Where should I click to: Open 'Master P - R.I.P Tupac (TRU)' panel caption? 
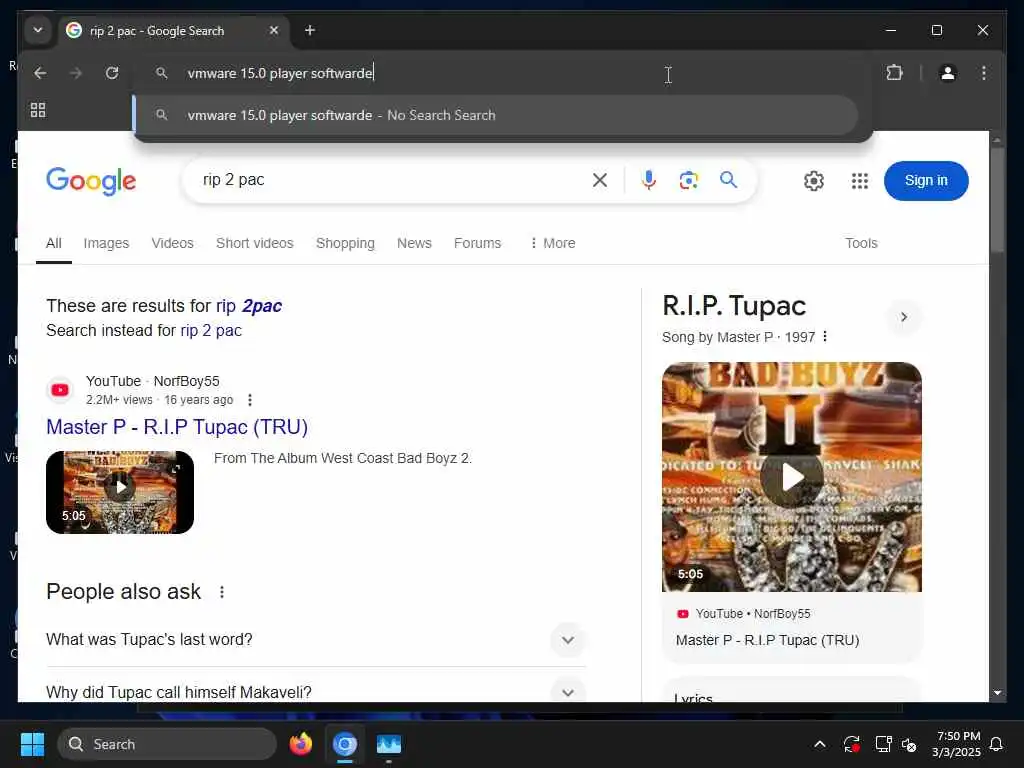(767, 641)
